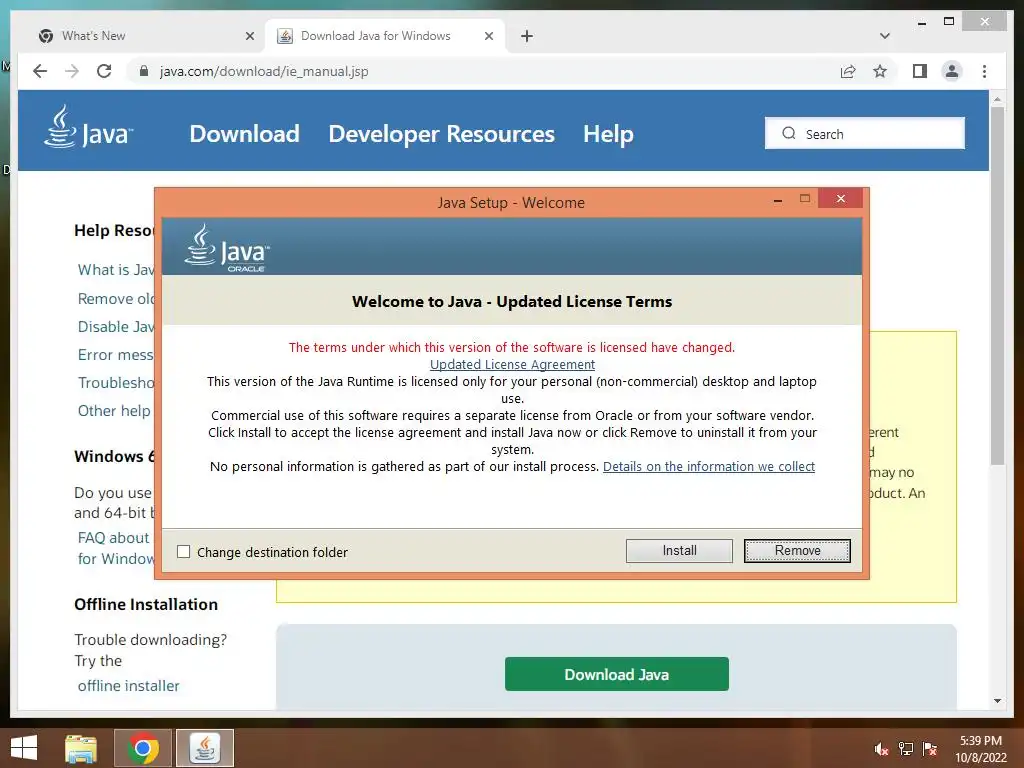
Task: Click the java.com URL in address bar
Action: tap(264, 71)
